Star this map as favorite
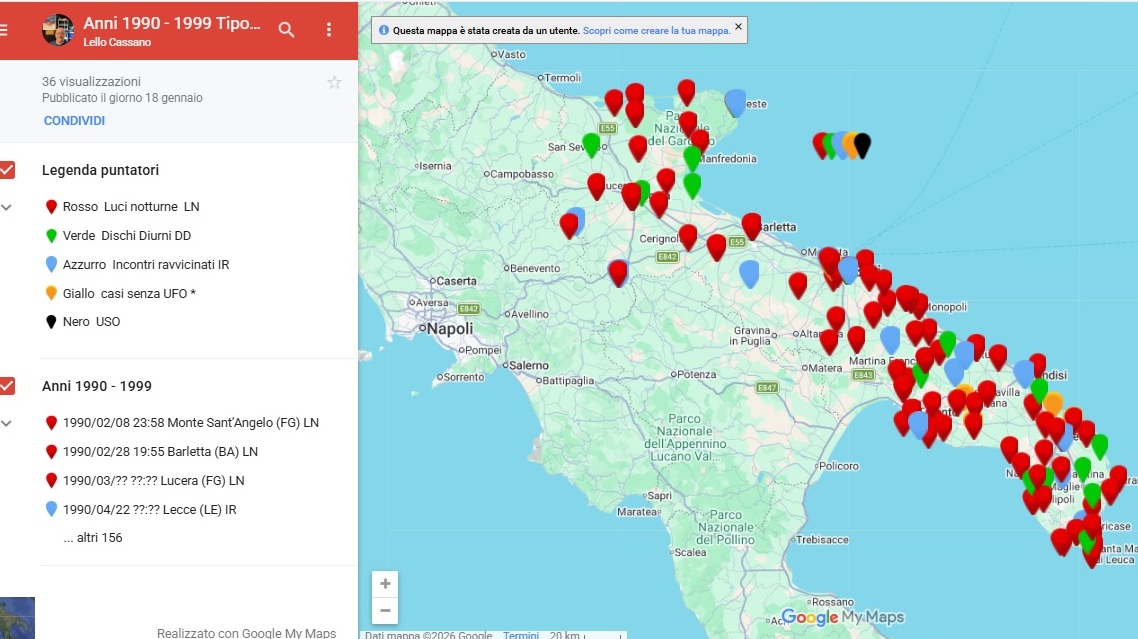The image size is (1138, 639). (334, 83)
